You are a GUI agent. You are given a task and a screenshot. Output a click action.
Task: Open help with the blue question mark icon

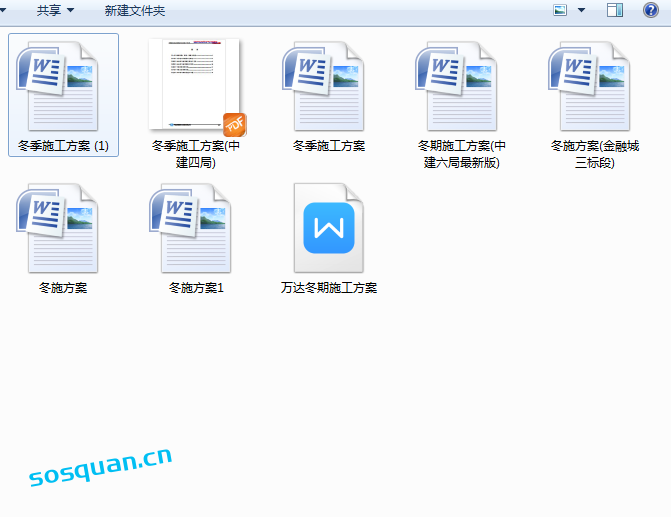point(650,10)
